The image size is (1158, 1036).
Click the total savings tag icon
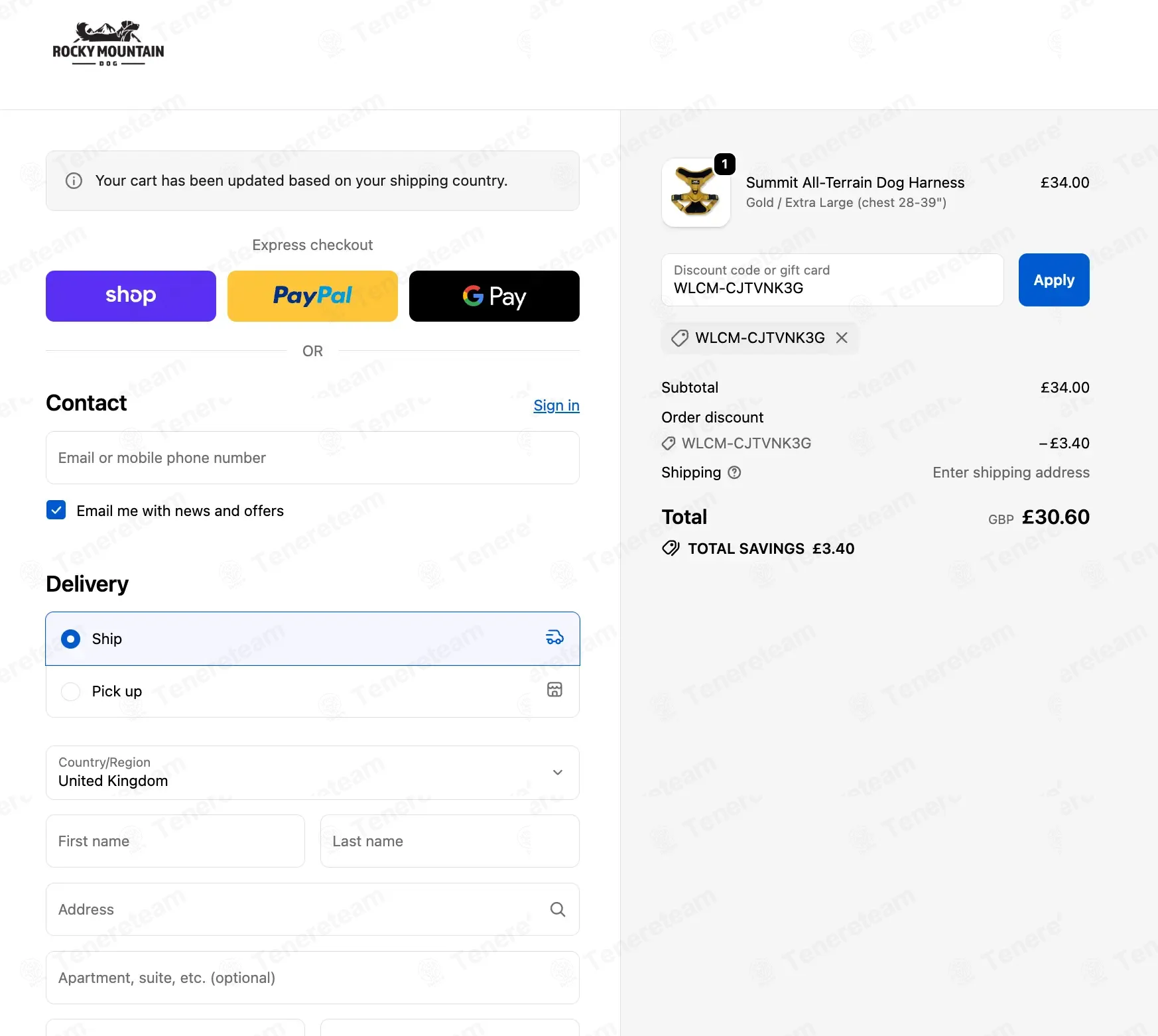click(671, 549)
